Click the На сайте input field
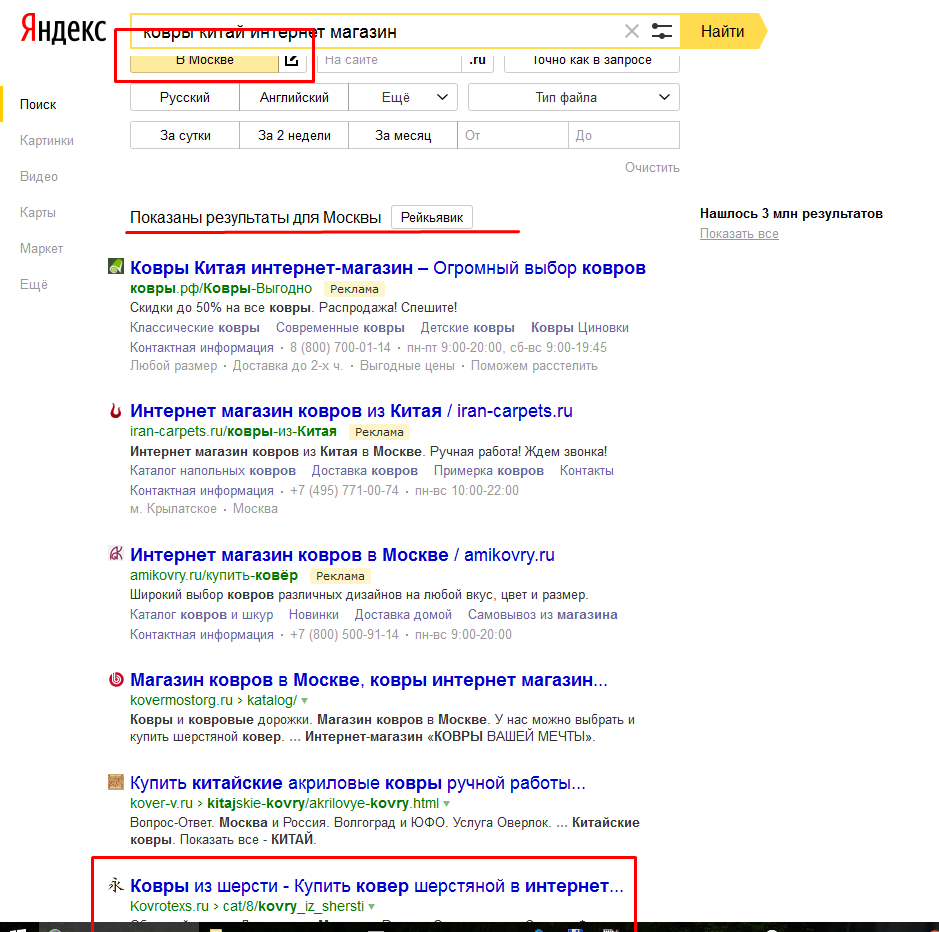This screenshot has height=932, width=939. [x=389, y=60]
